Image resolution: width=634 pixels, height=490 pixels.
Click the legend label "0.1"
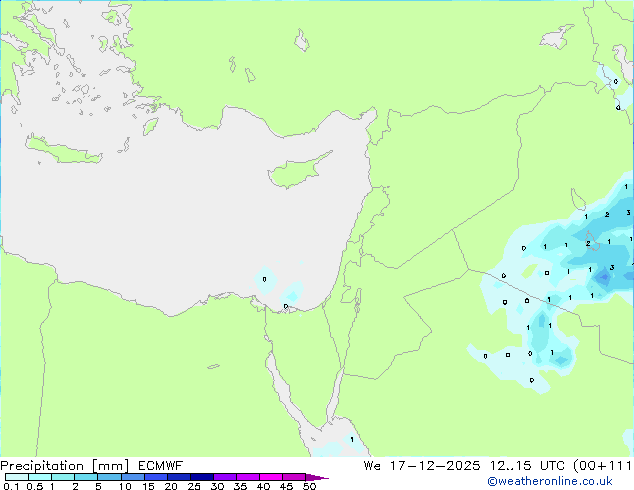tap(11, 486)
